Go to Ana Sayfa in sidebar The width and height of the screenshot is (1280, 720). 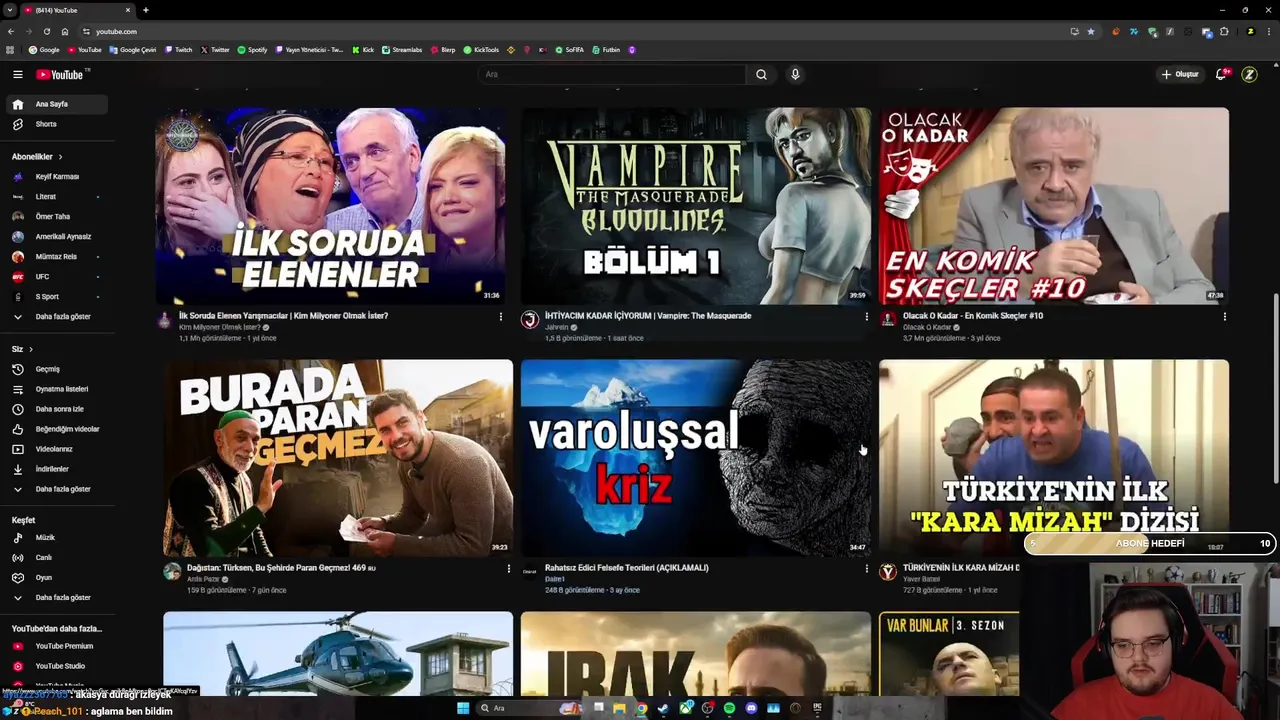(x=56, y=104)
